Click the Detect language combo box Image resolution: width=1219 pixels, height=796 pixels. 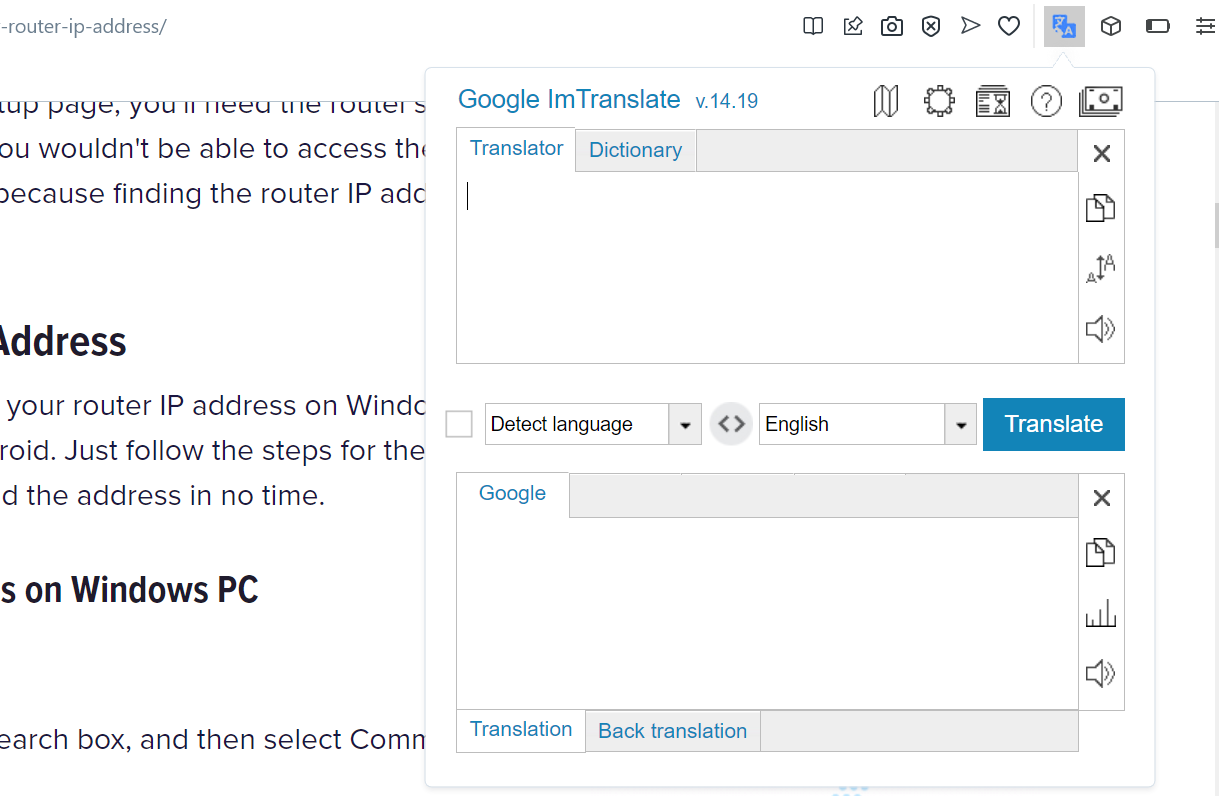point(593,424)
